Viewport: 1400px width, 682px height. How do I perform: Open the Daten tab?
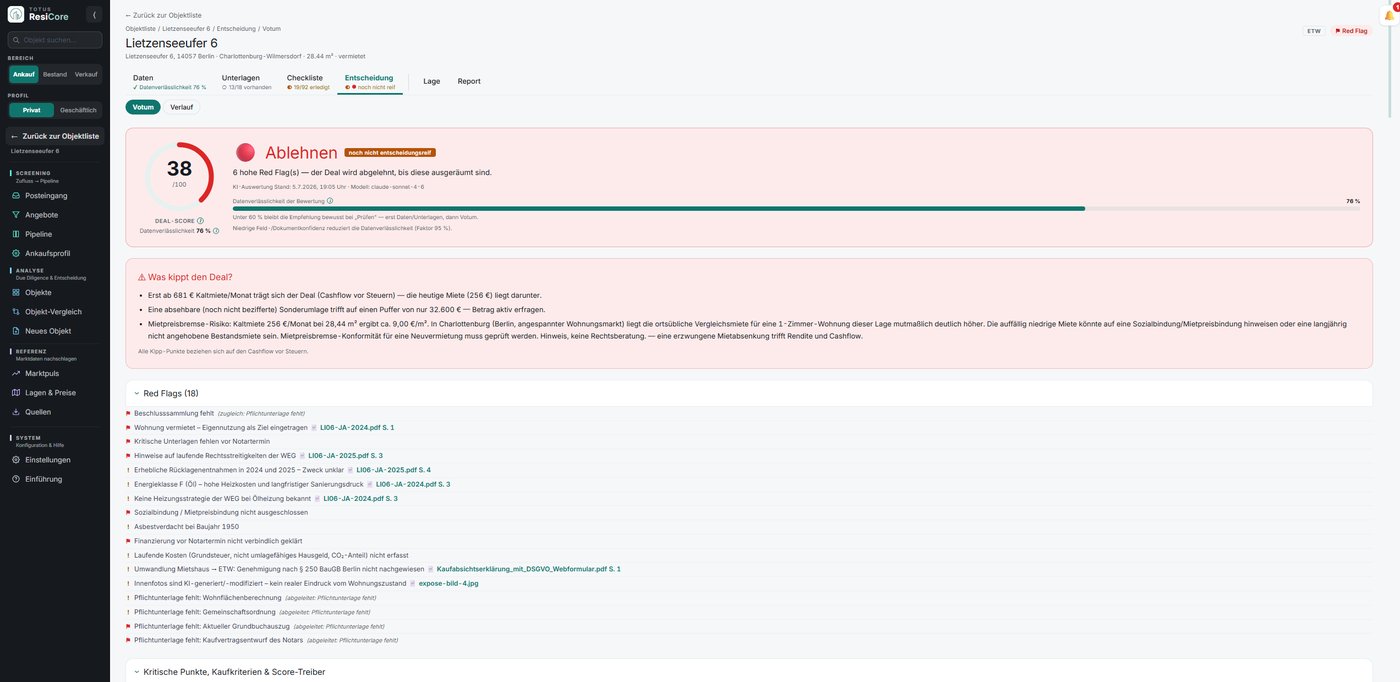171,82
